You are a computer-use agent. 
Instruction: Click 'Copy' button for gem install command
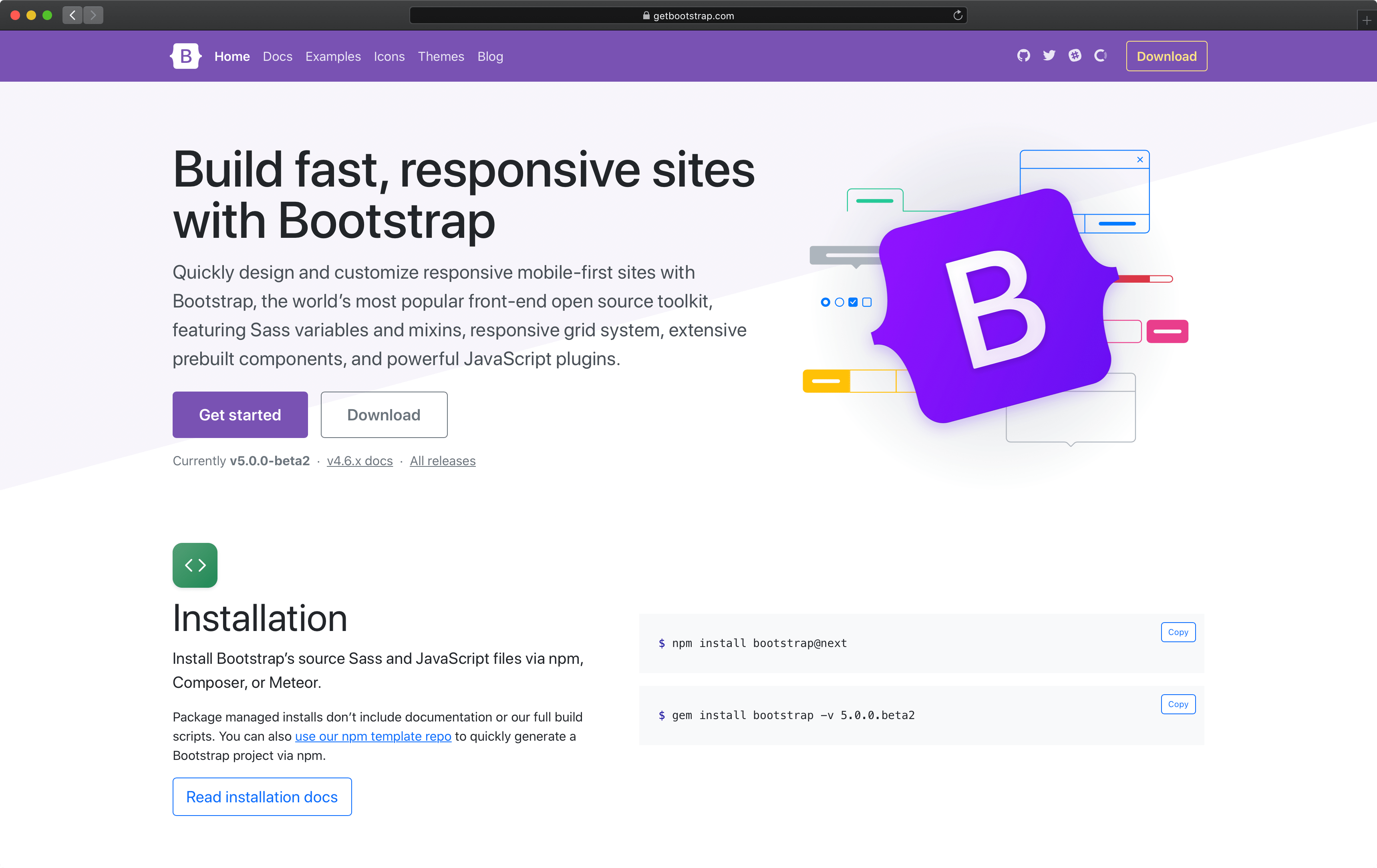pyautogui.click(x=1177, y=704)
